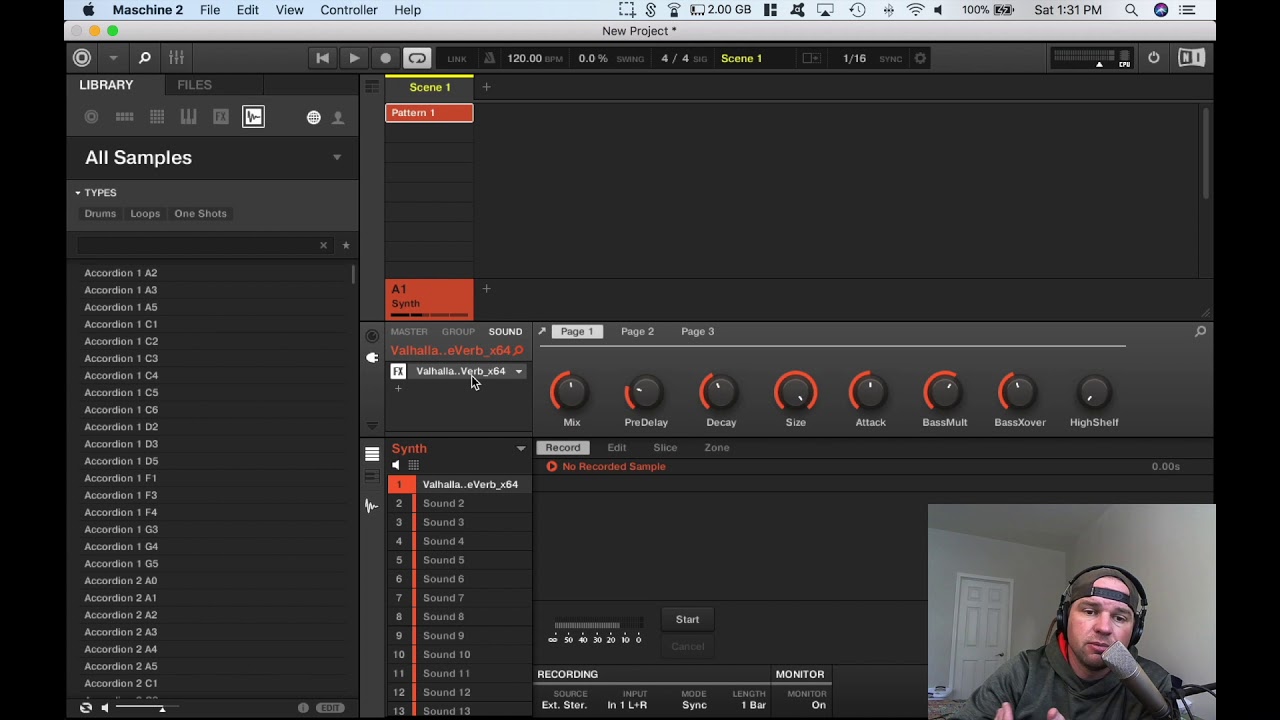The image size is (1280, 720).
Task: Select Instruments type icon in library
Action: [188, 117]
